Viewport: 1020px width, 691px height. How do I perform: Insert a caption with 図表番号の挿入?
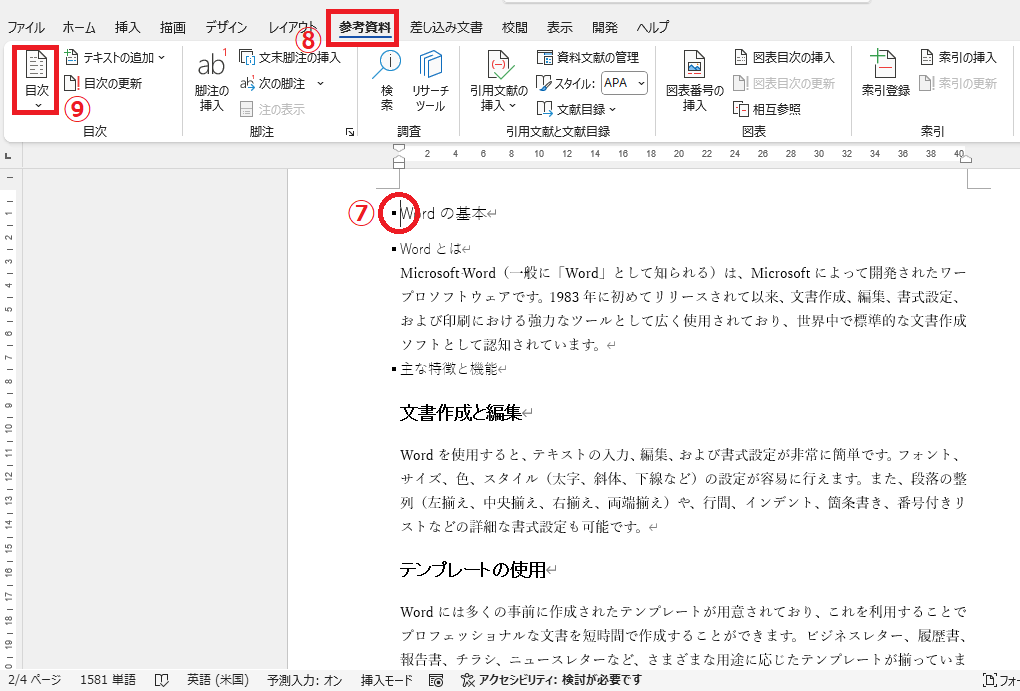click(695, 79)
